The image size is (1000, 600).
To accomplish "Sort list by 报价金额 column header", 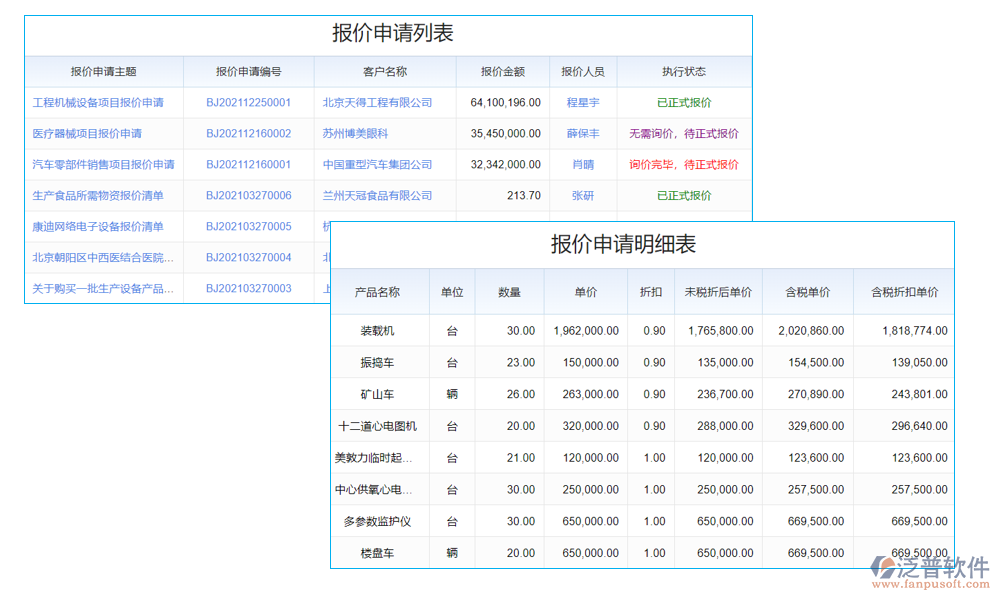I will pyautogui.click(x=503, y=71).
